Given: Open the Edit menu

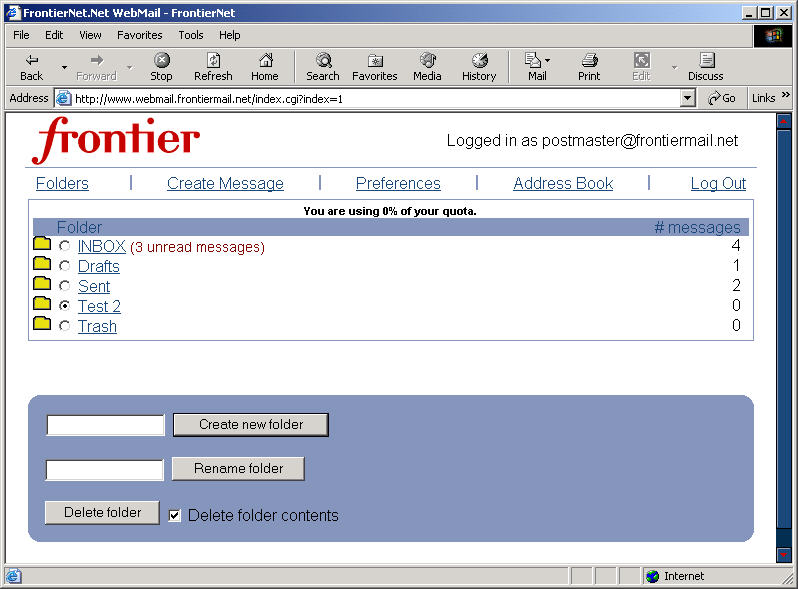Looking at the screenshot, I should click(x=54, y=35).
